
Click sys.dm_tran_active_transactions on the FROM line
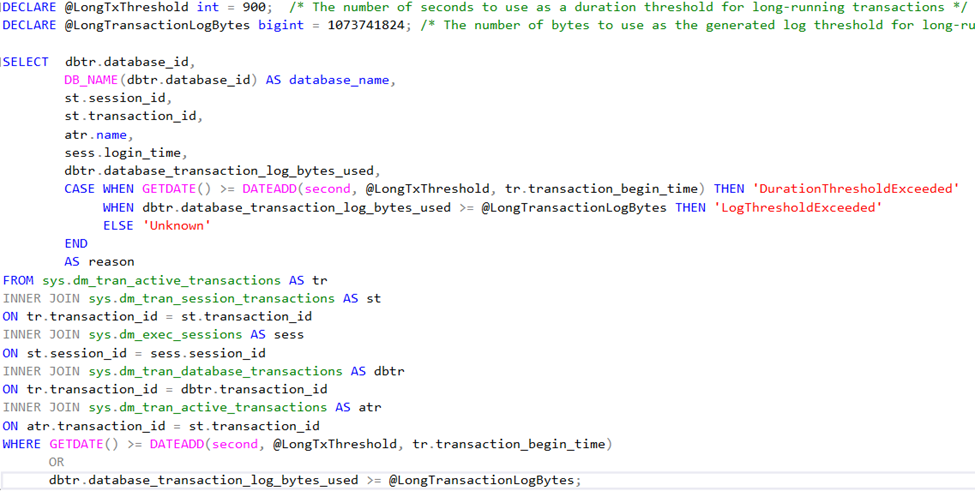pyautogui.click(x=161, y=280)
